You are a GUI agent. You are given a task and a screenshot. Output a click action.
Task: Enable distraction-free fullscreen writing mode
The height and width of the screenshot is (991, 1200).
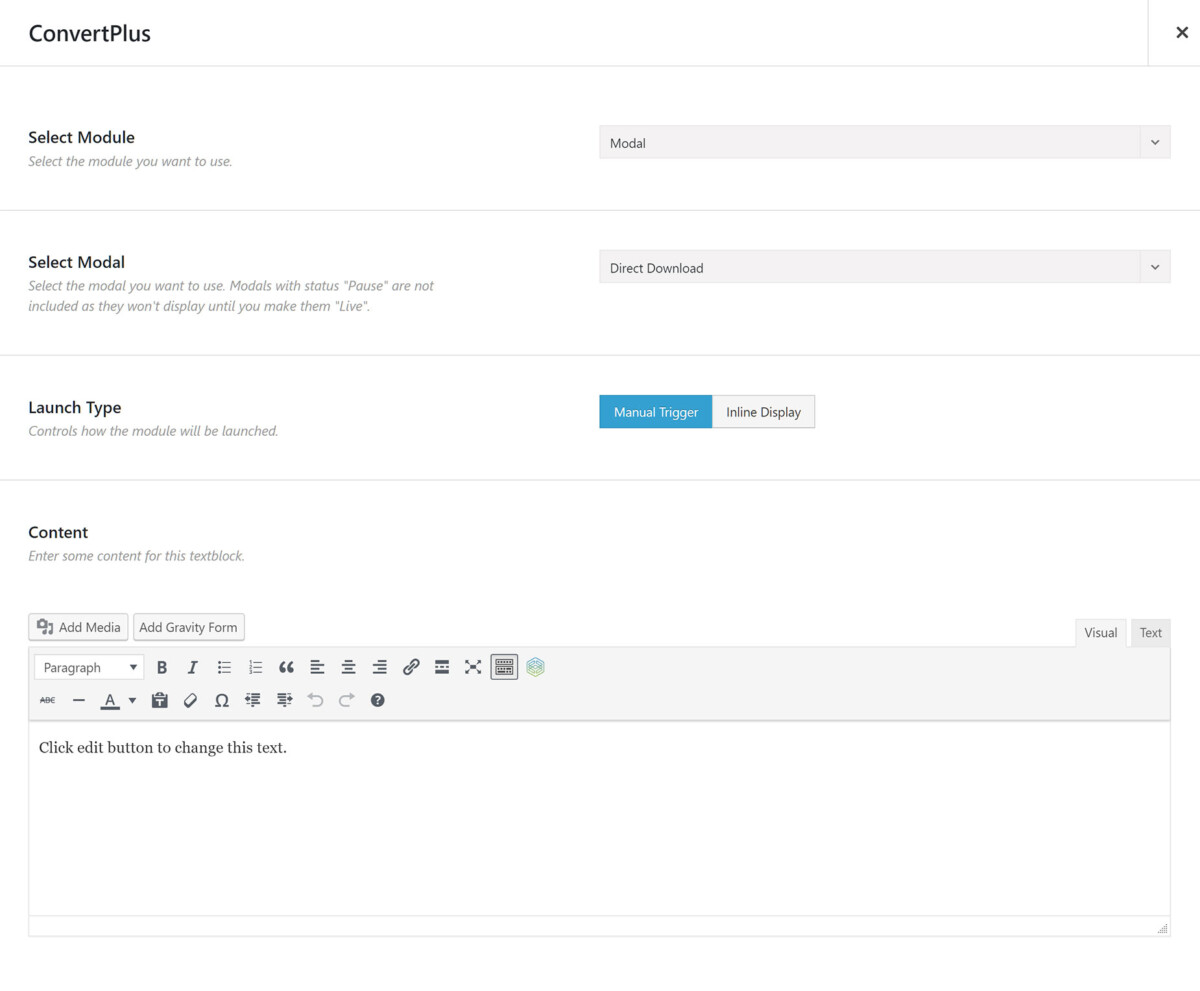(x=472, y=667)
